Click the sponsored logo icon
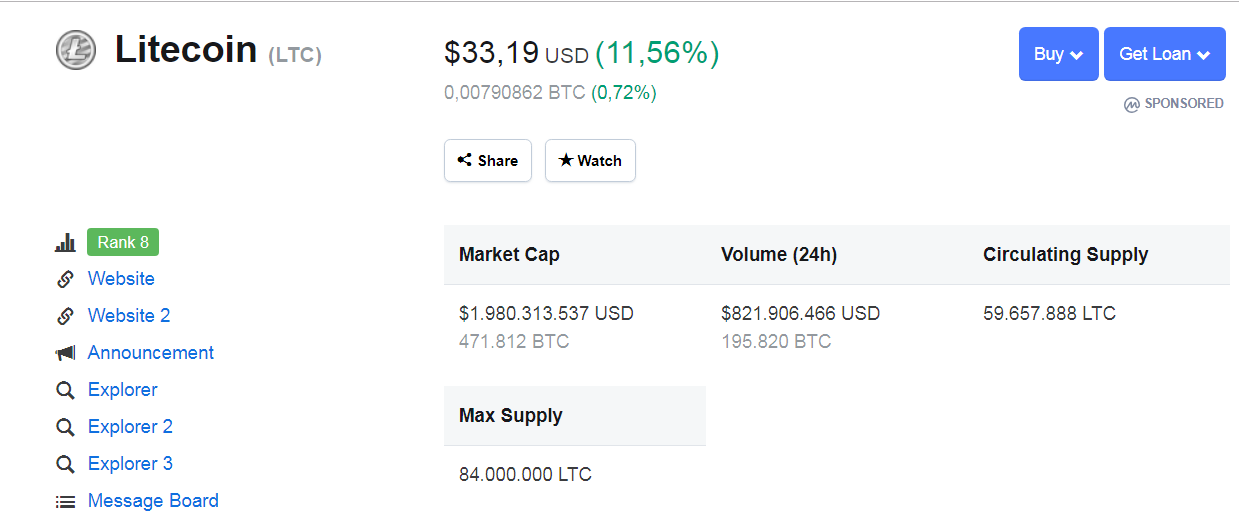1239x525 pixels. pos(1132,104)
